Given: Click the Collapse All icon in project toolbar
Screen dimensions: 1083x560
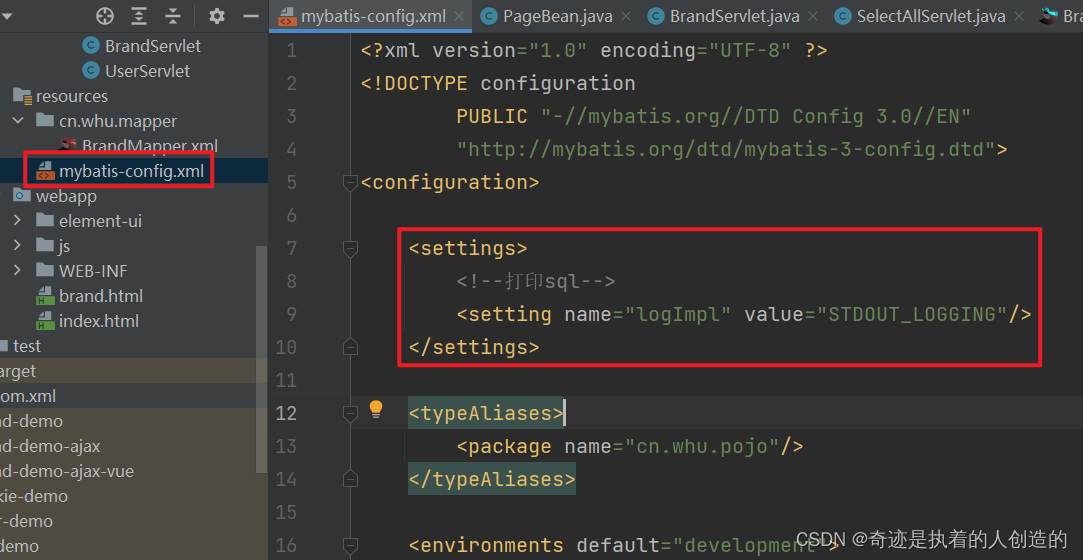Looking at the screenshot, I should pos(173,16).
